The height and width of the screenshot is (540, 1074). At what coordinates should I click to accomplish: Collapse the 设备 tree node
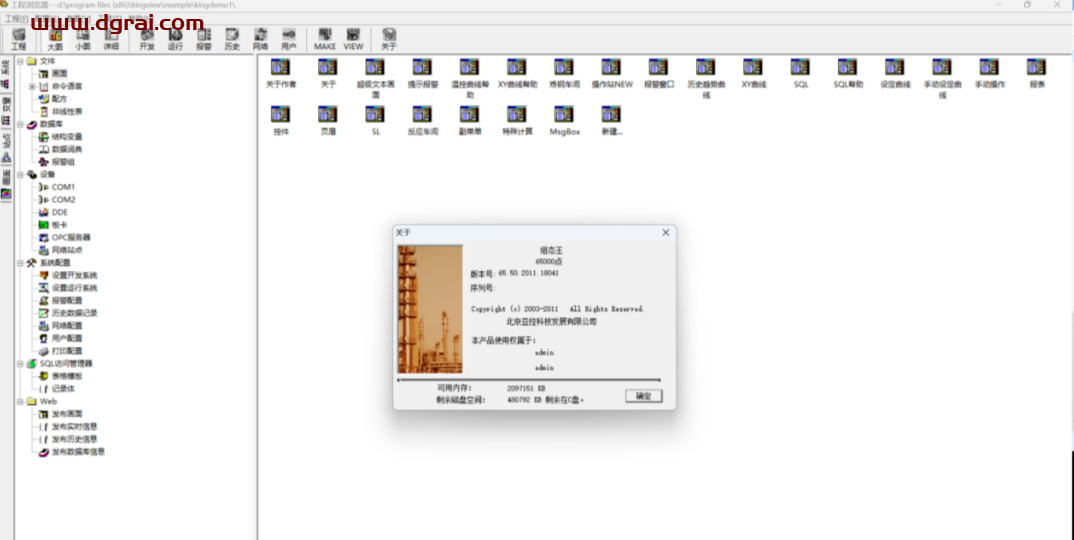[20, 174]
